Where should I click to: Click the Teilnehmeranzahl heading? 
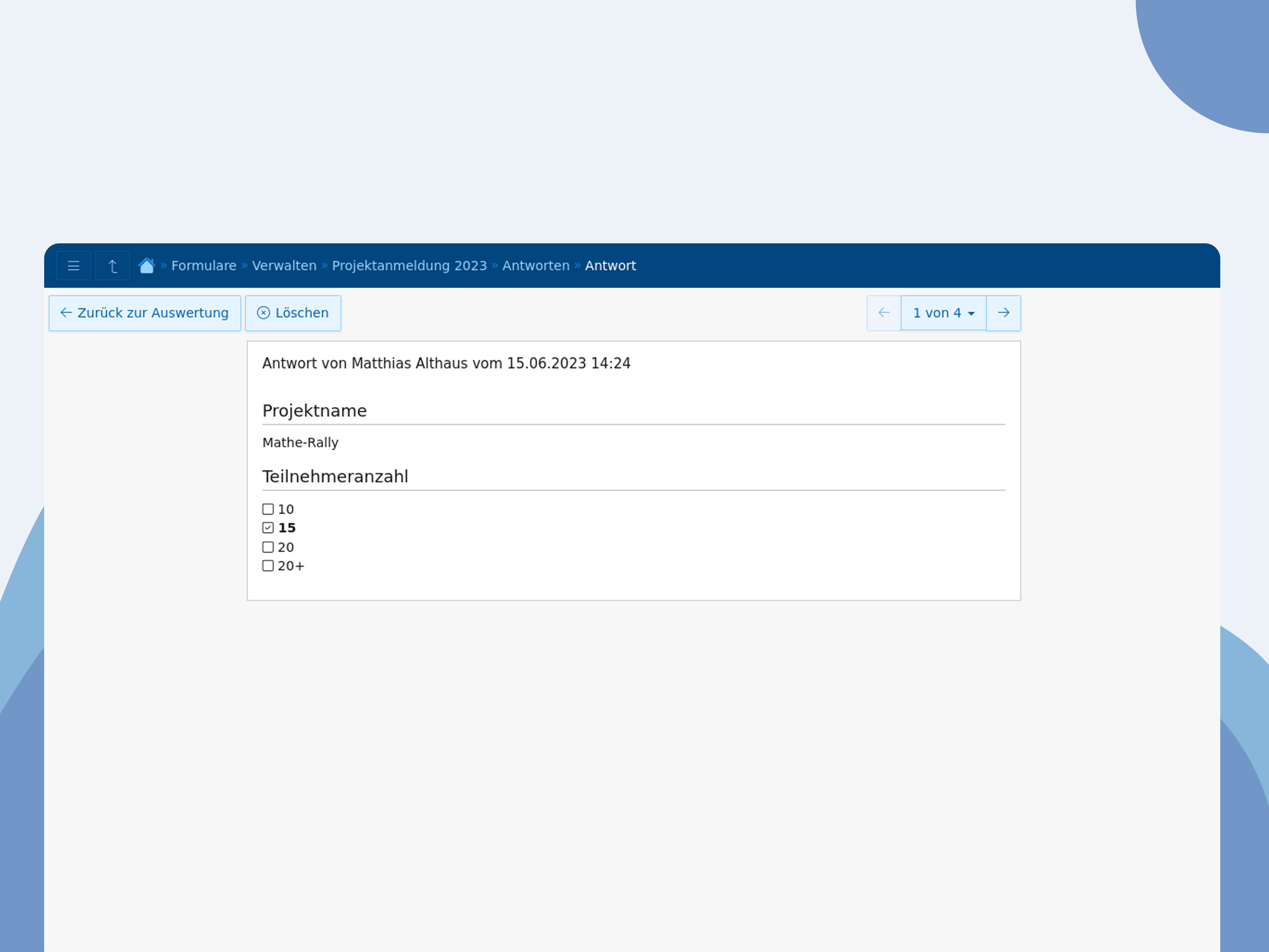(x=335, y=476)
